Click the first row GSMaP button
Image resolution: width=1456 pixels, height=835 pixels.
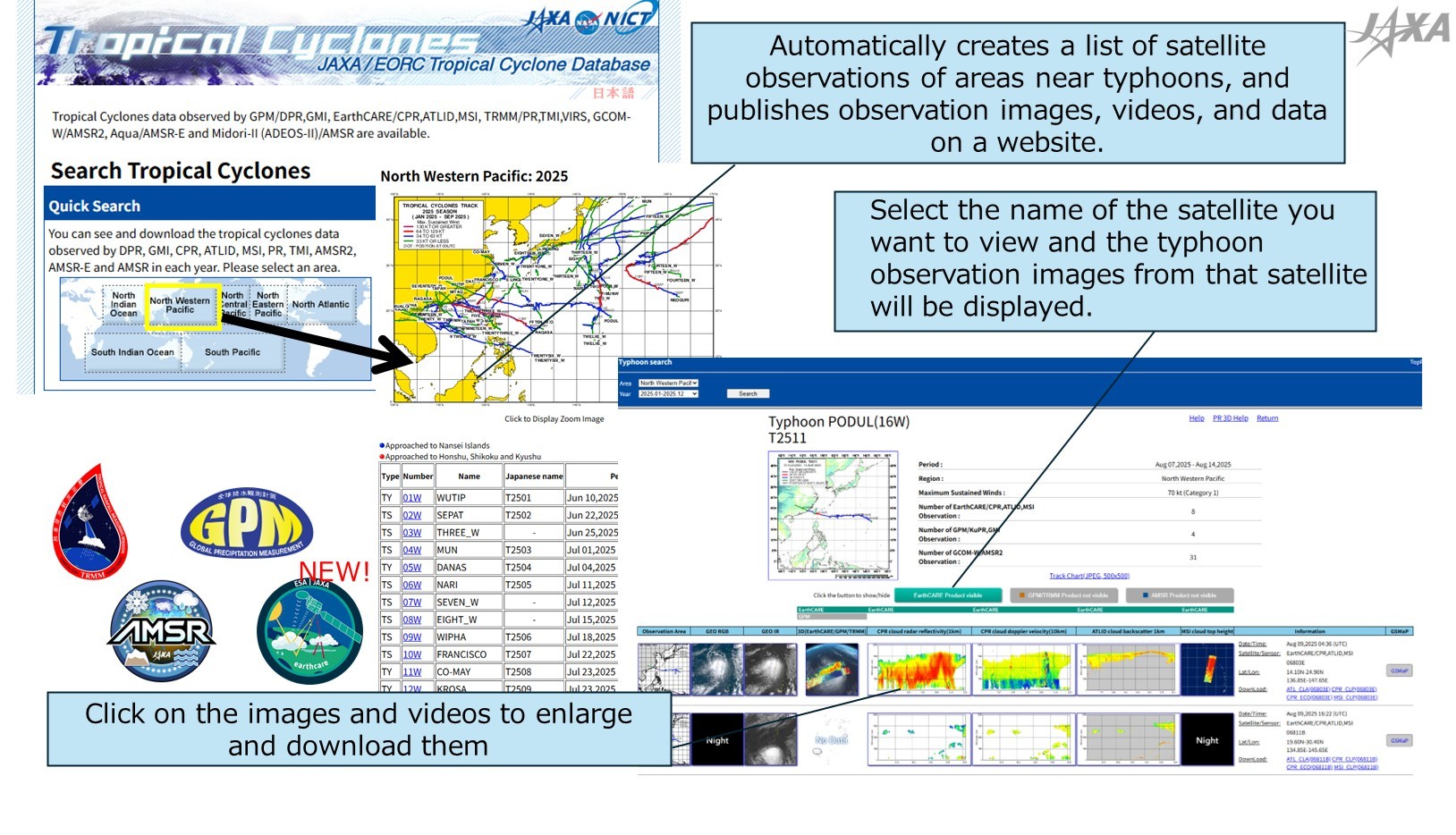(1399, 671)
